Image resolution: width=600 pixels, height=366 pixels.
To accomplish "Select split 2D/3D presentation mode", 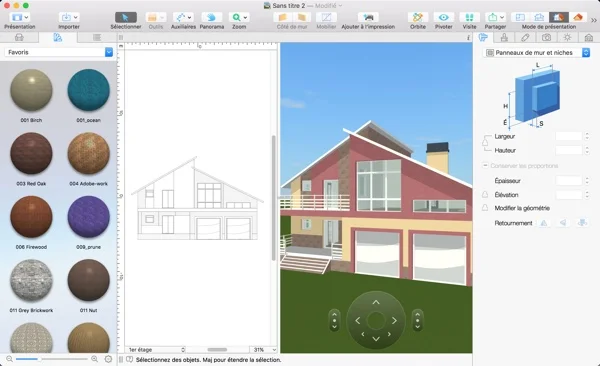I will (558, 17).
